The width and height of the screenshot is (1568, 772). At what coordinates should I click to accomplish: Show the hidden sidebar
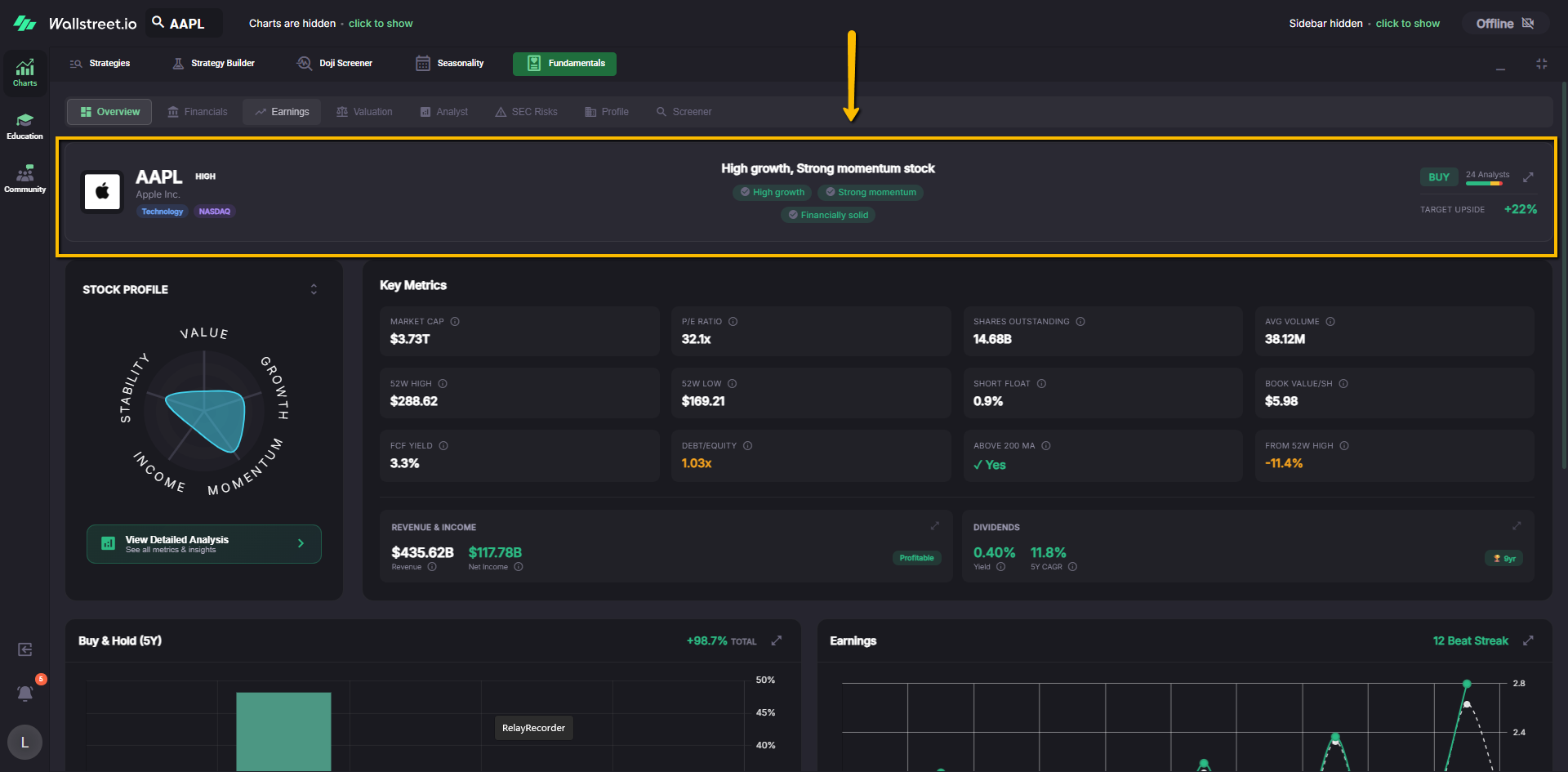(1407, 24)
